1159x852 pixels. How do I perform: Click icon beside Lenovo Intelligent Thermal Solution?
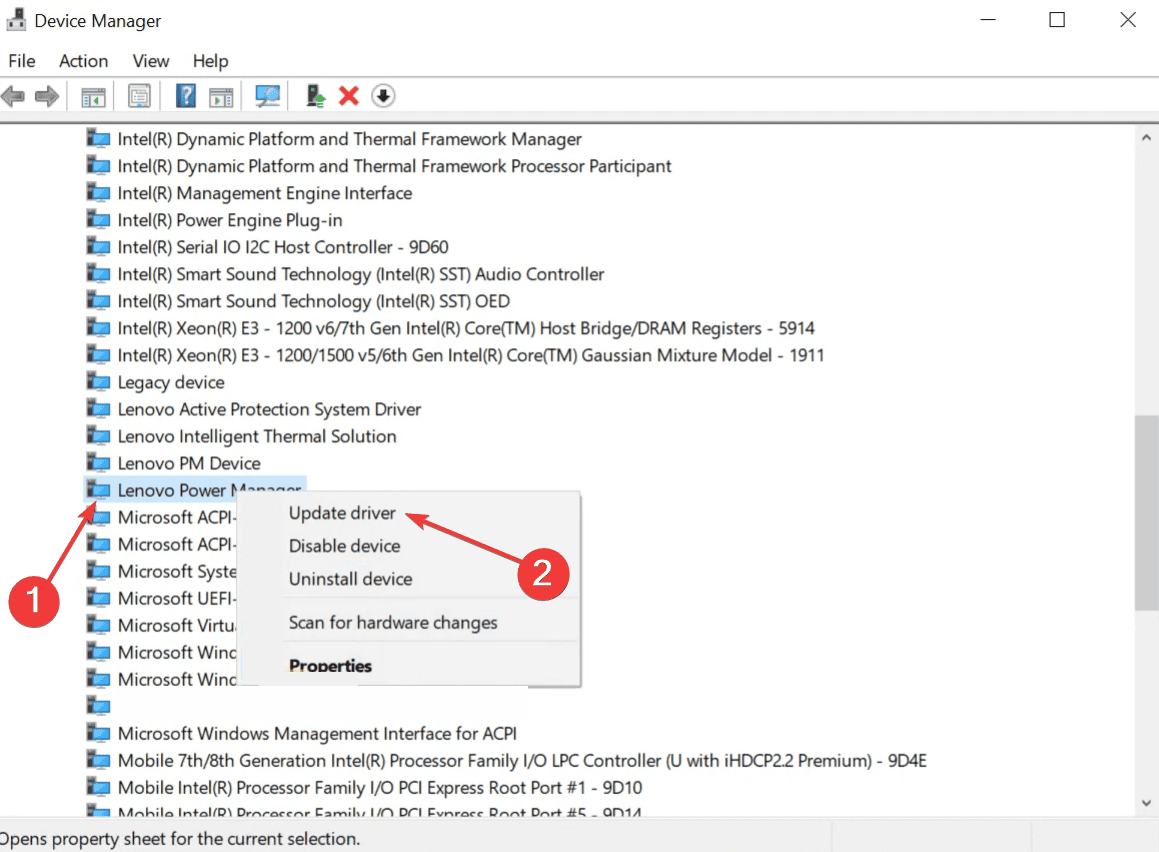click(98, 436)
